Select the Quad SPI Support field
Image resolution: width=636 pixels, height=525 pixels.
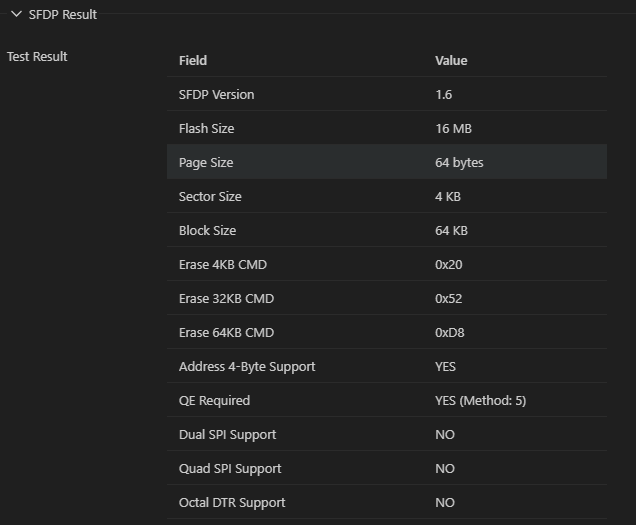click(x=229, y=468)
